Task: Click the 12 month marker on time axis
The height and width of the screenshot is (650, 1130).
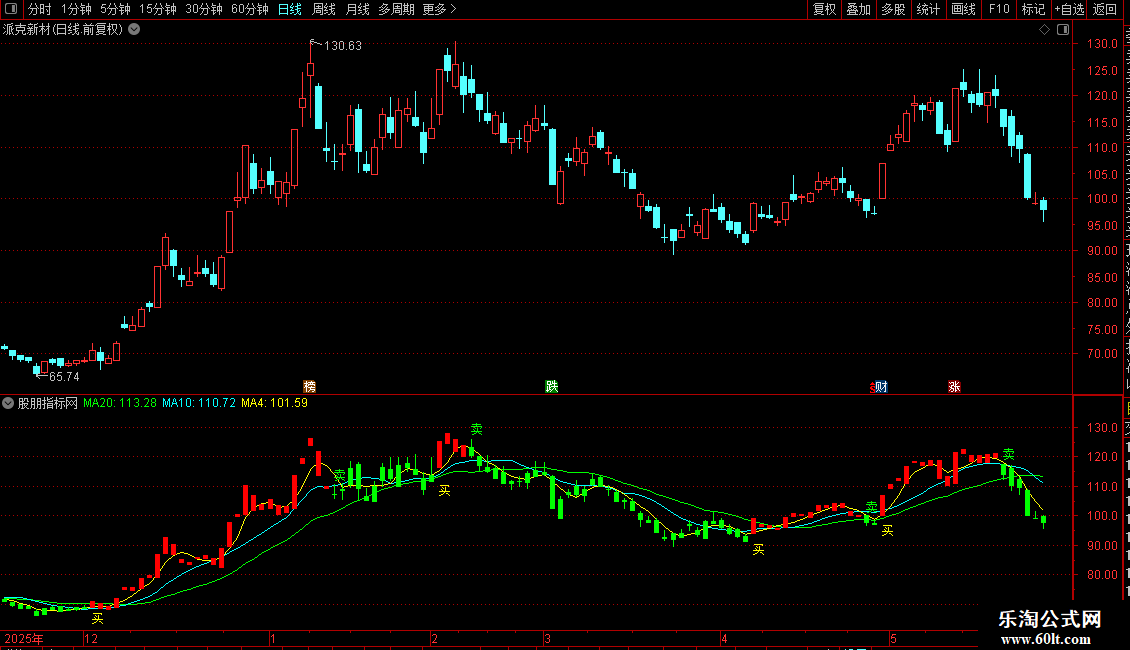Action: coord(91,638)
